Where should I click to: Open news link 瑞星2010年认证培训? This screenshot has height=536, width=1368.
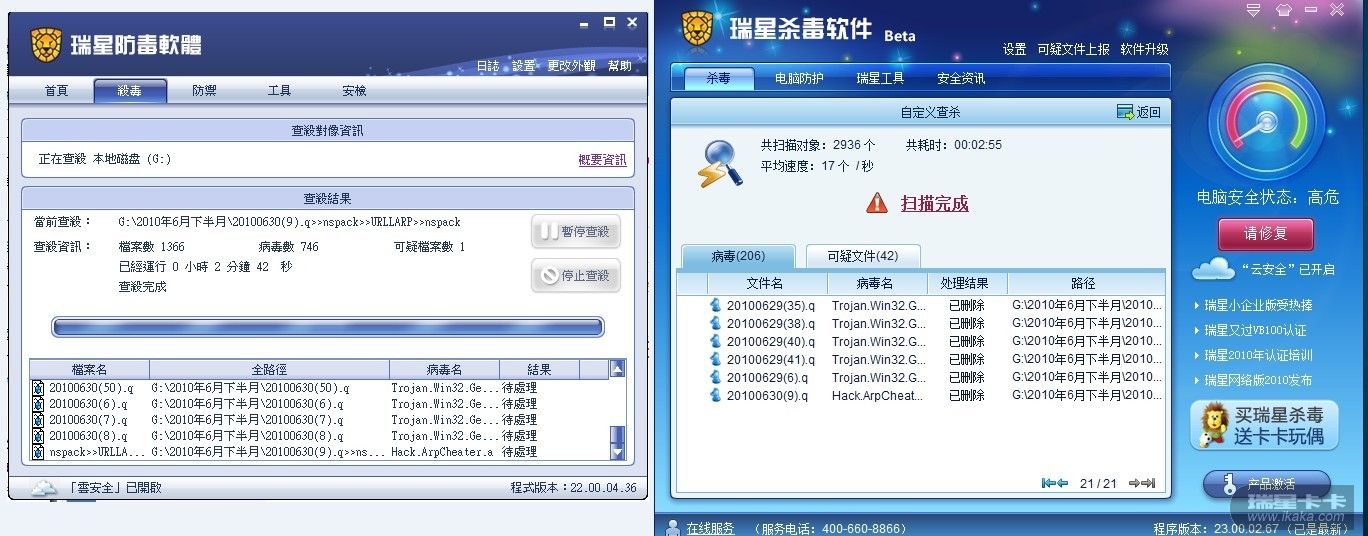(x=1258, y=355)
